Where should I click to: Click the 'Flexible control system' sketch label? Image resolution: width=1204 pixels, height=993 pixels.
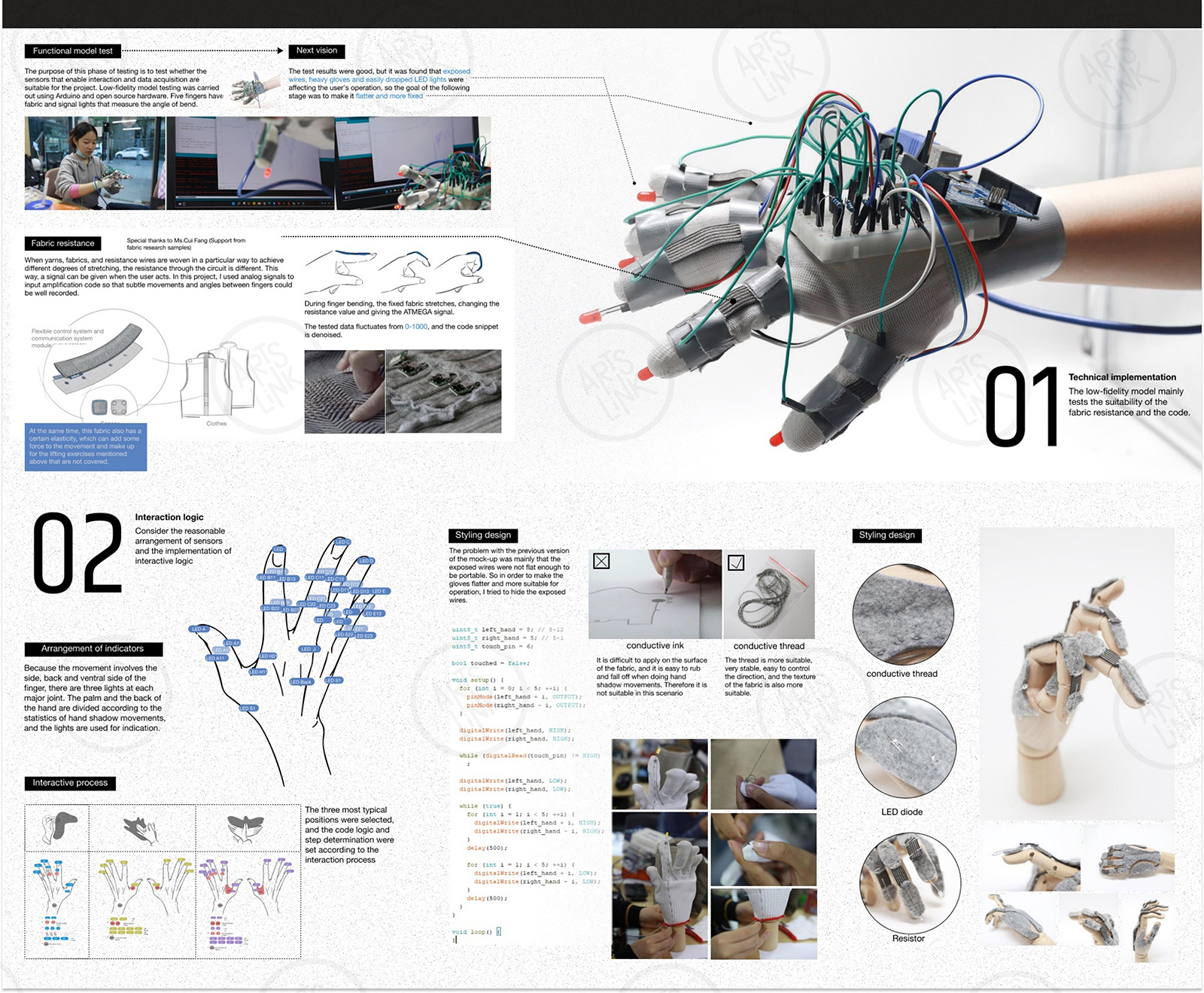click(68, 338)
